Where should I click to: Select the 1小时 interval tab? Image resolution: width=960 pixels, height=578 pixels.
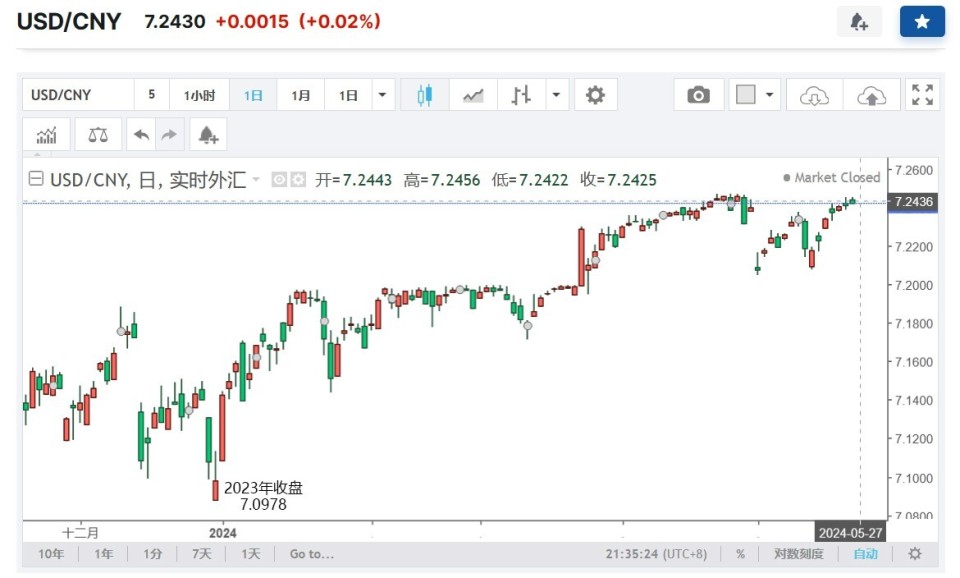(199, 95)
